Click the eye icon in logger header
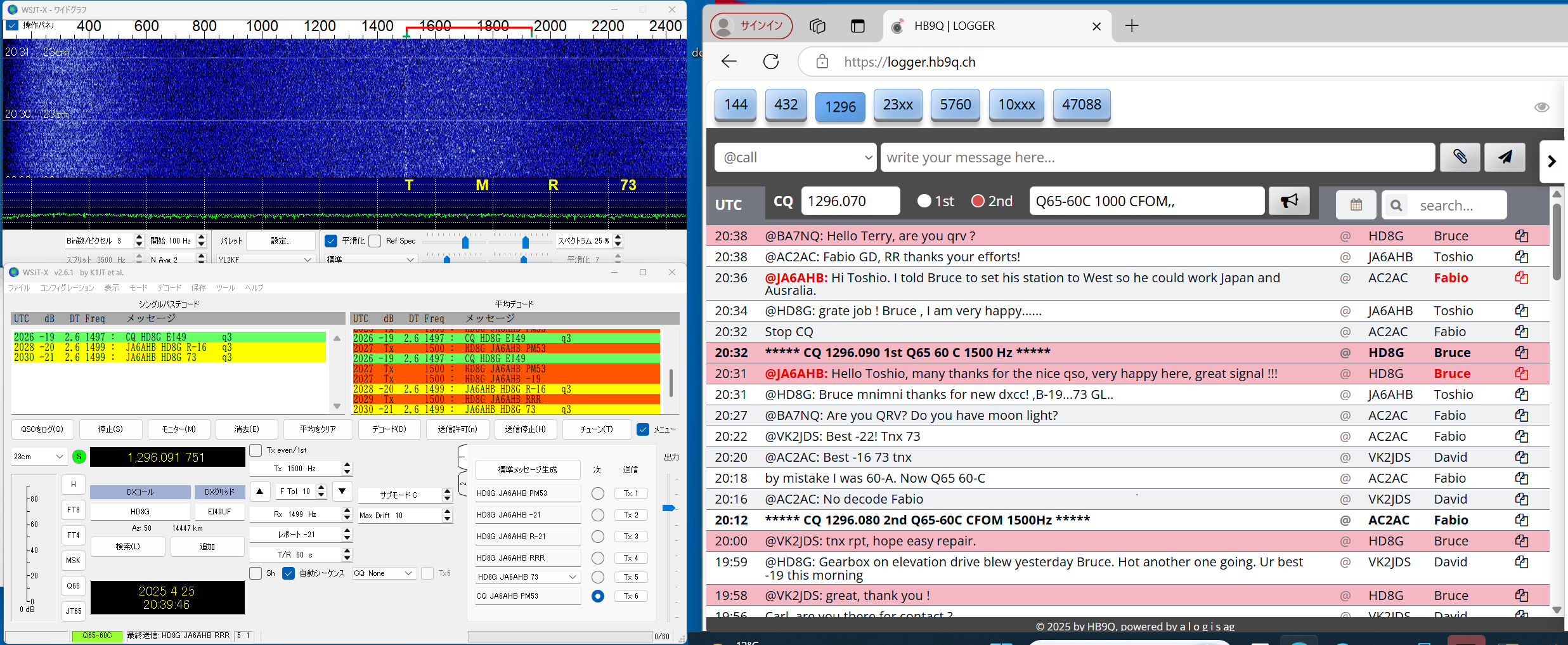This screenshot has width=1568, height=645. [x=1541, y=107]
